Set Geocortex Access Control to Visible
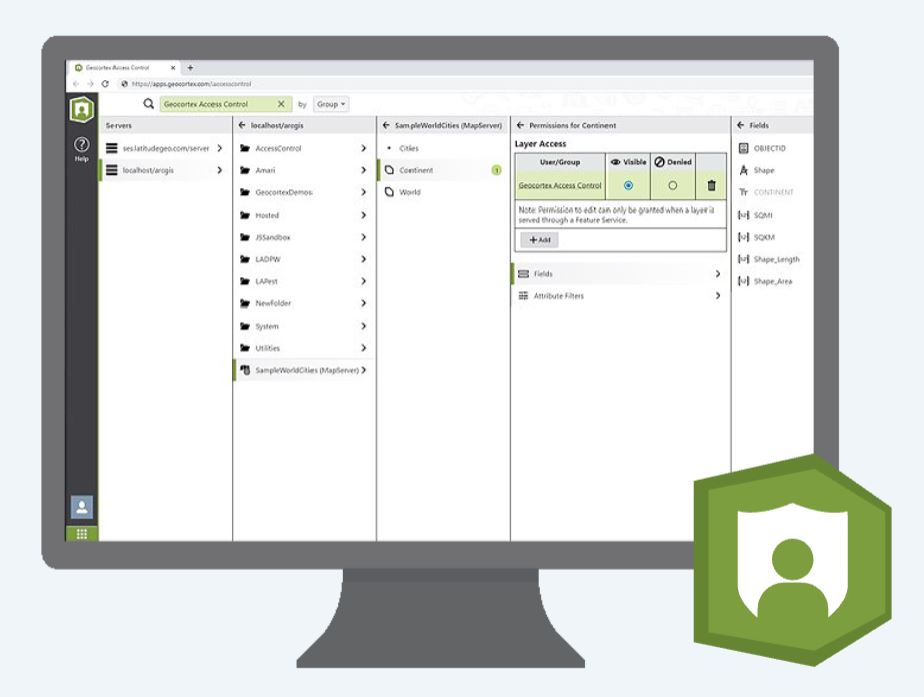 628,186
